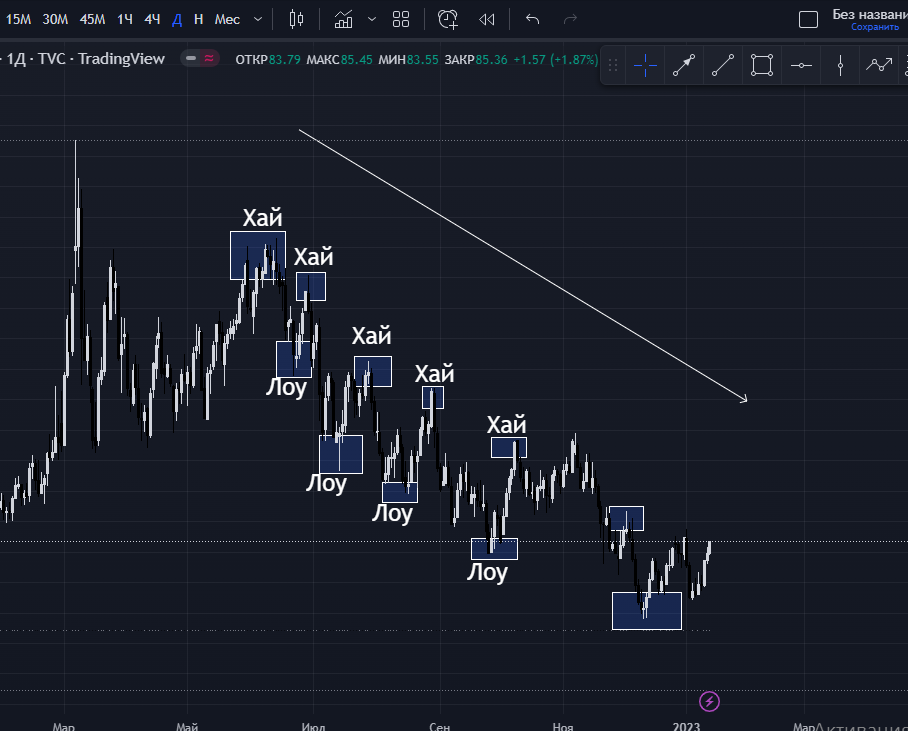Click the layout square icon
This screenshot has width=908, height=731.
(x=808, y=20)
